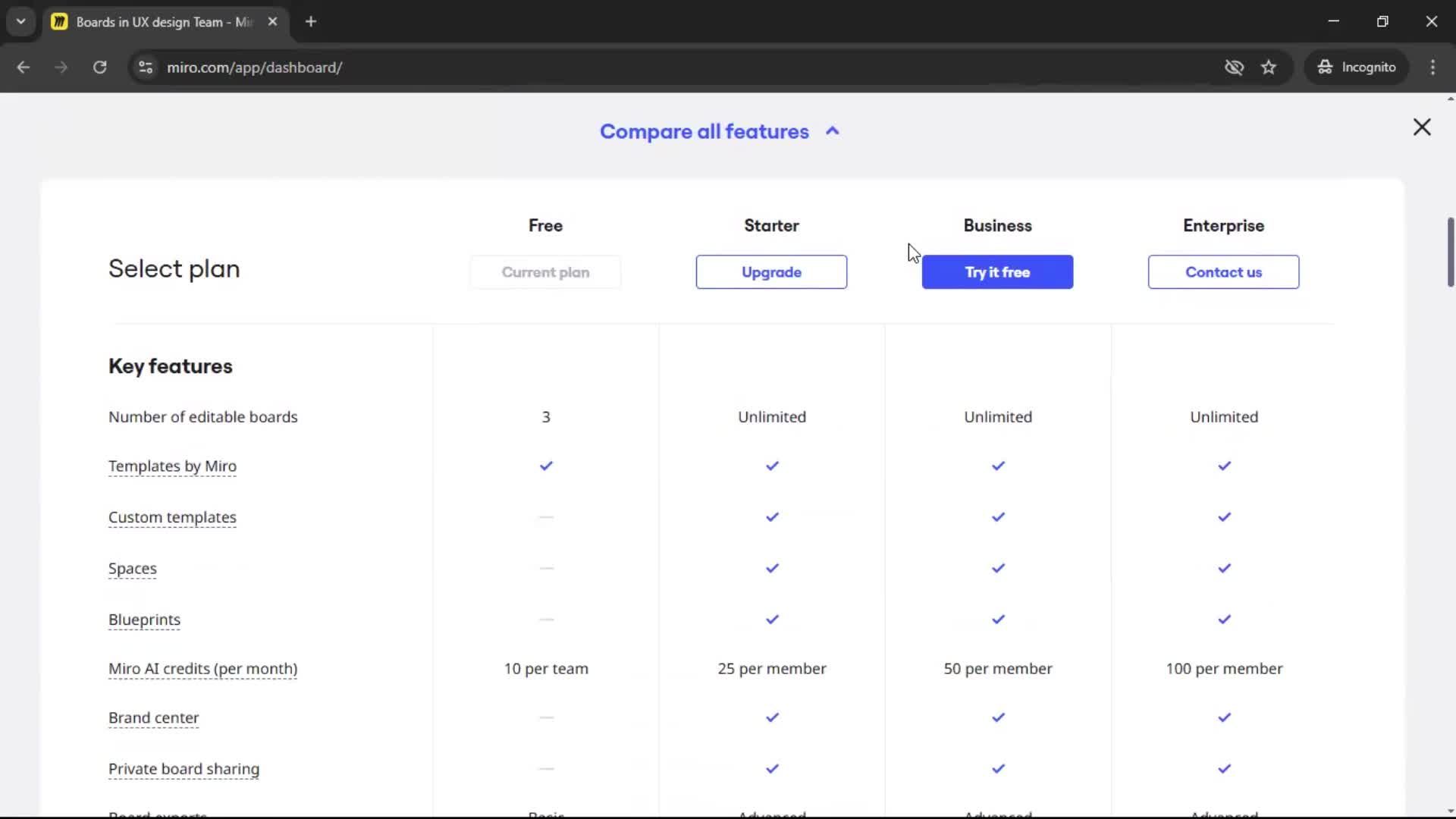Click the '10 per team' AI credits value
Image resolution: width=1456 pixels, height=819 pixels.
(546, 669)
